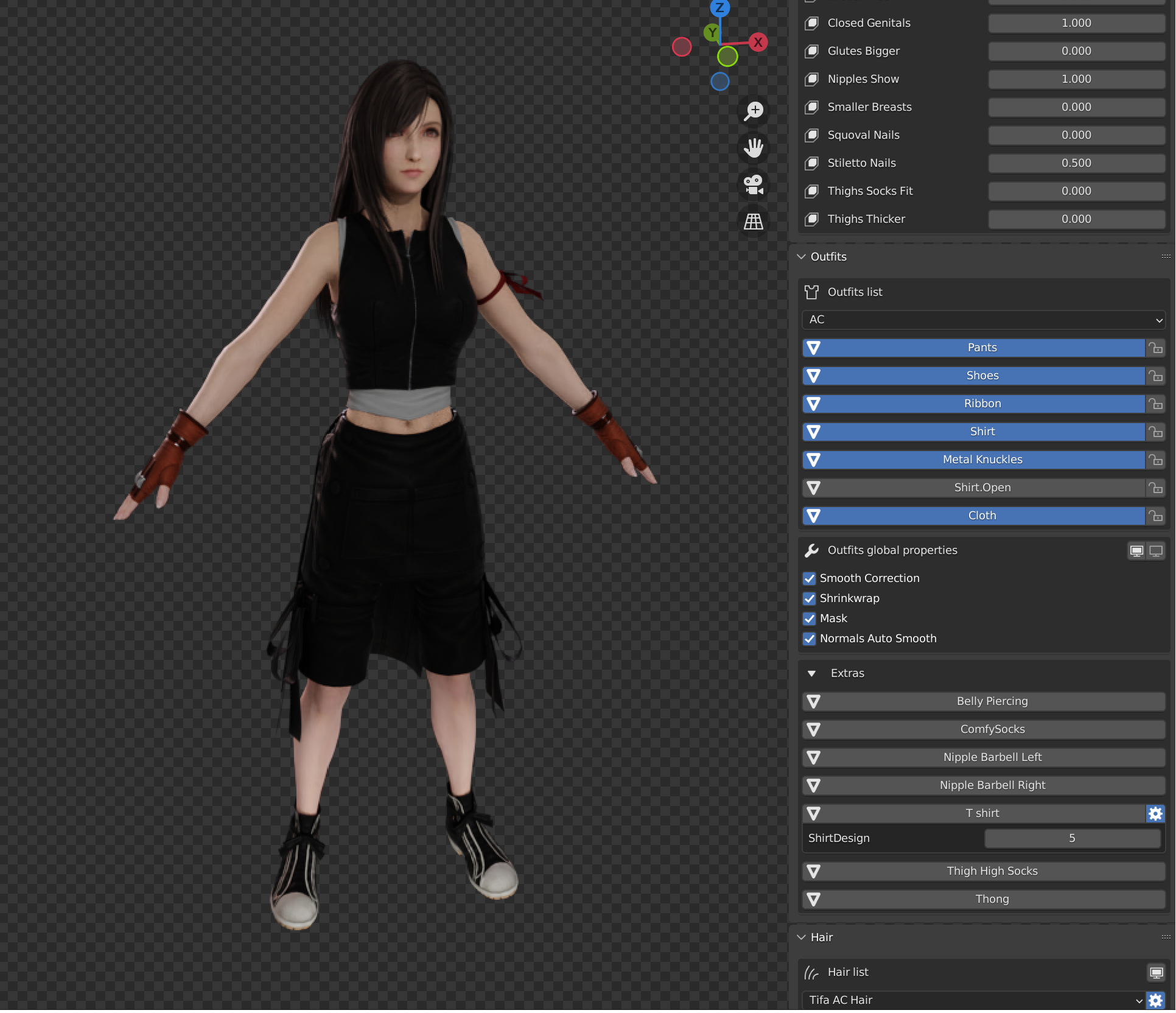The height and width of the screenshot is (1013, 1176).
Task: Click the Smaller Breasts value slider
Action: click(1076, 107)
